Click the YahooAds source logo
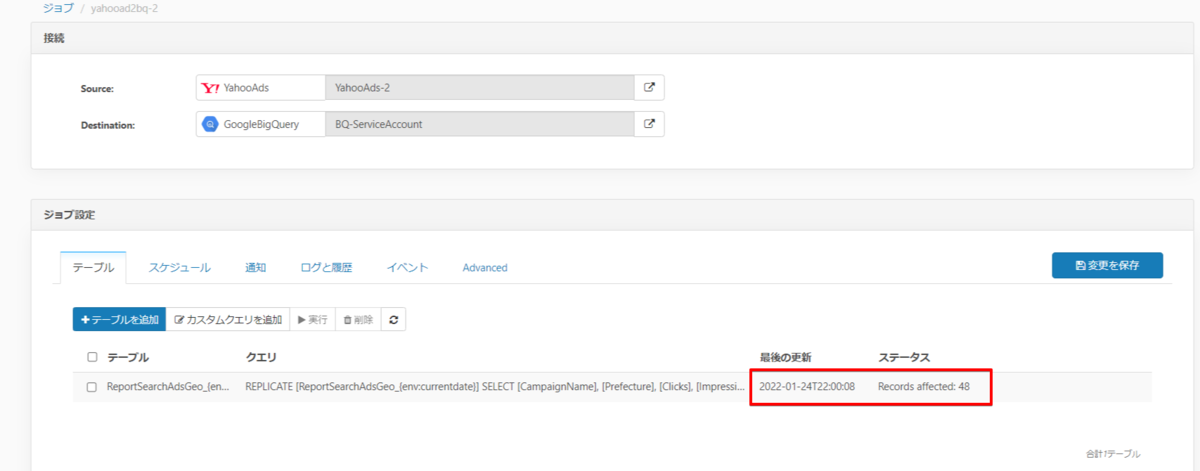 (x=211, y=88)
